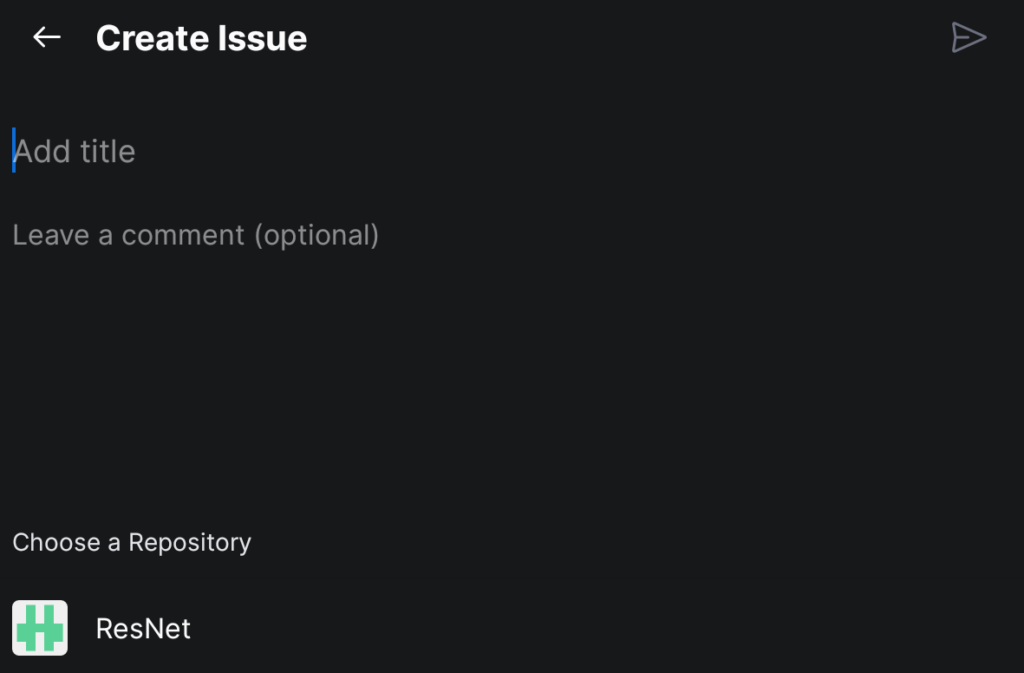Click the ResNet row to change repository

click(143, 628)
